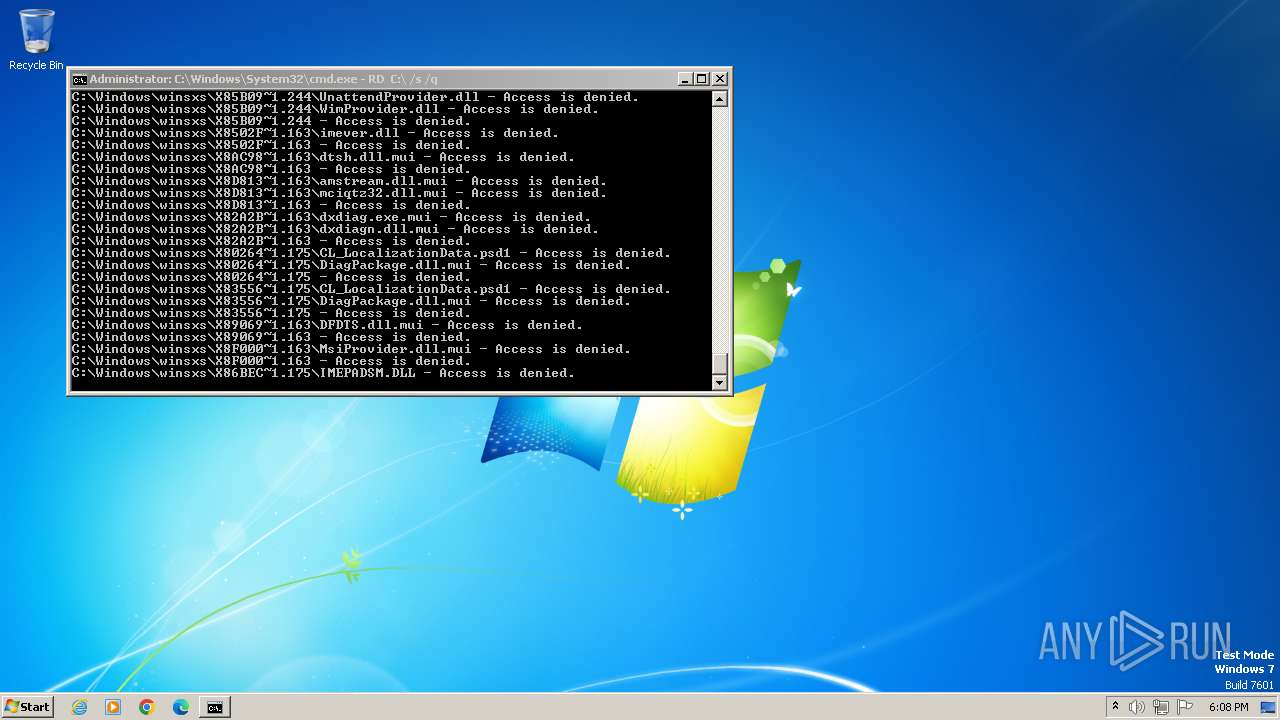Click the line containing dxdiagn.dll.mui
Viewport: 1280px width, 720px height.
[x=335, y=229]
